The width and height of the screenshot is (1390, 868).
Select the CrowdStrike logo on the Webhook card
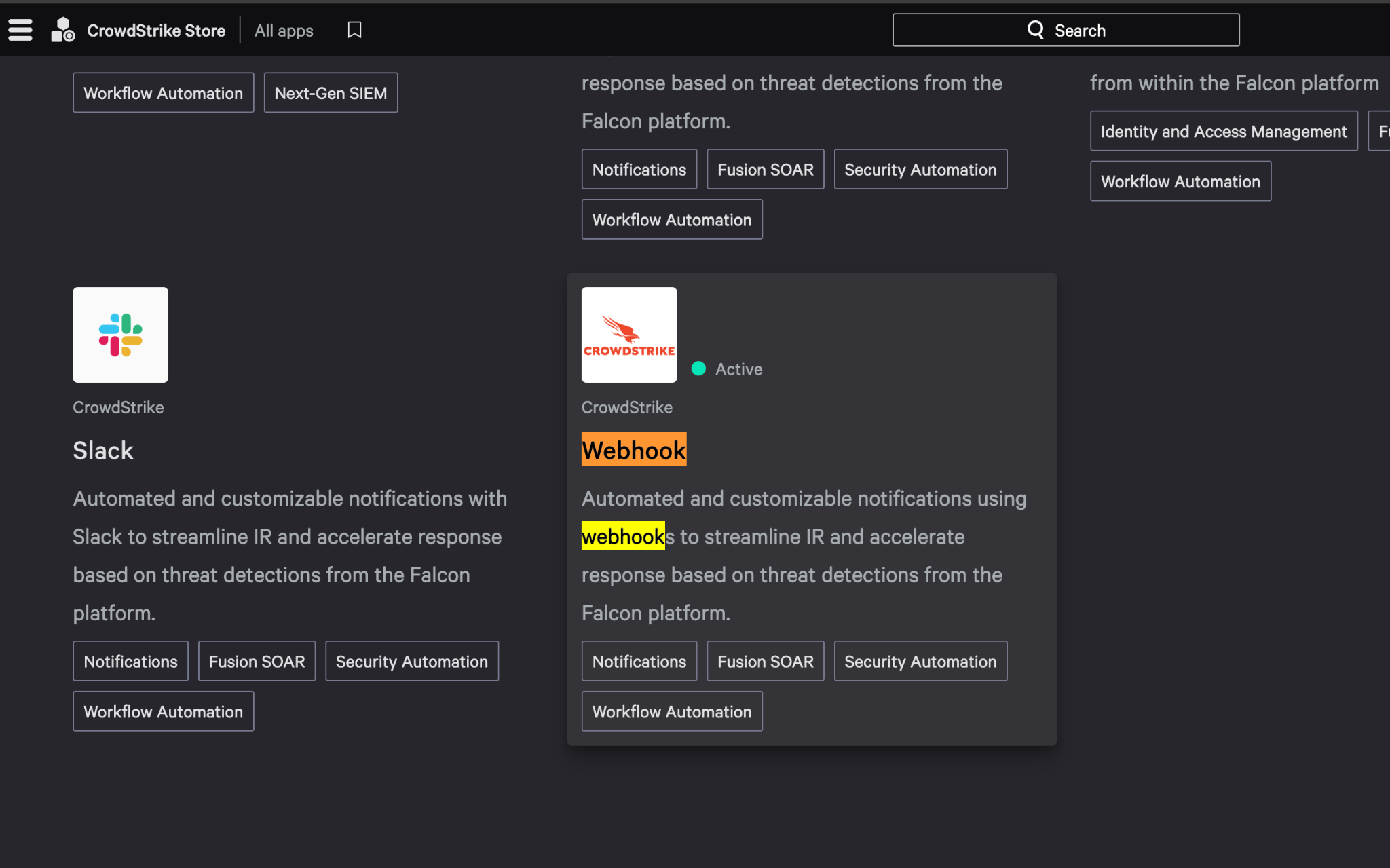(628, 334)
